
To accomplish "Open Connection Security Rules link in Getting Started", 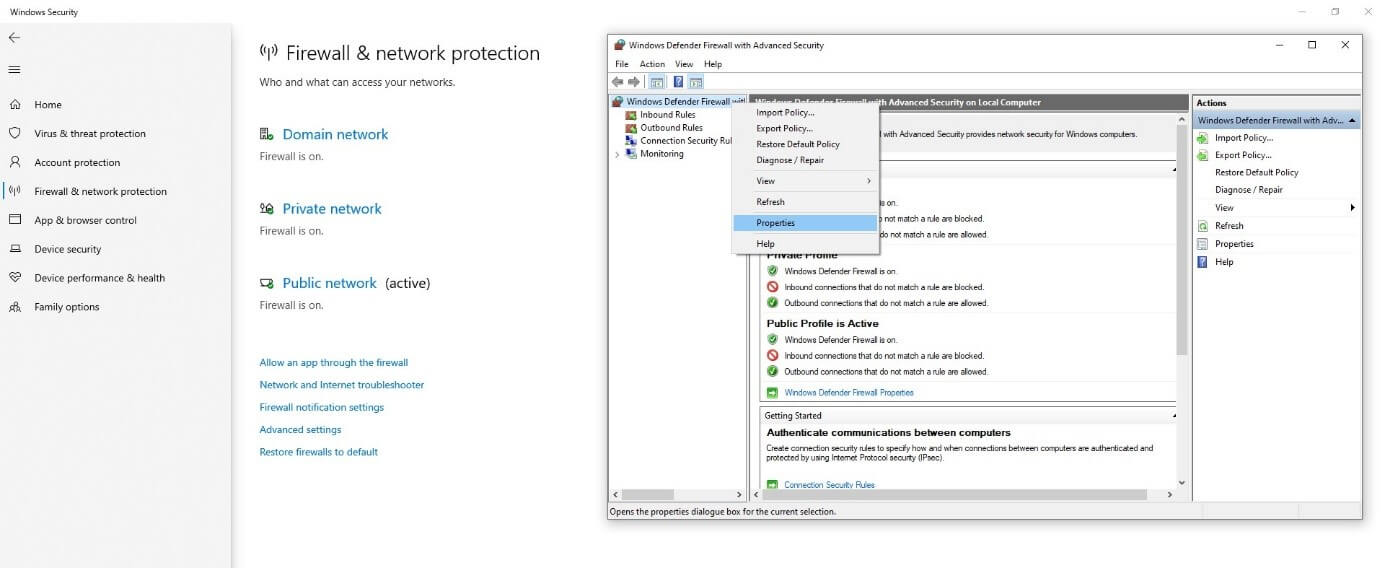I will click(x=829, y=485).
